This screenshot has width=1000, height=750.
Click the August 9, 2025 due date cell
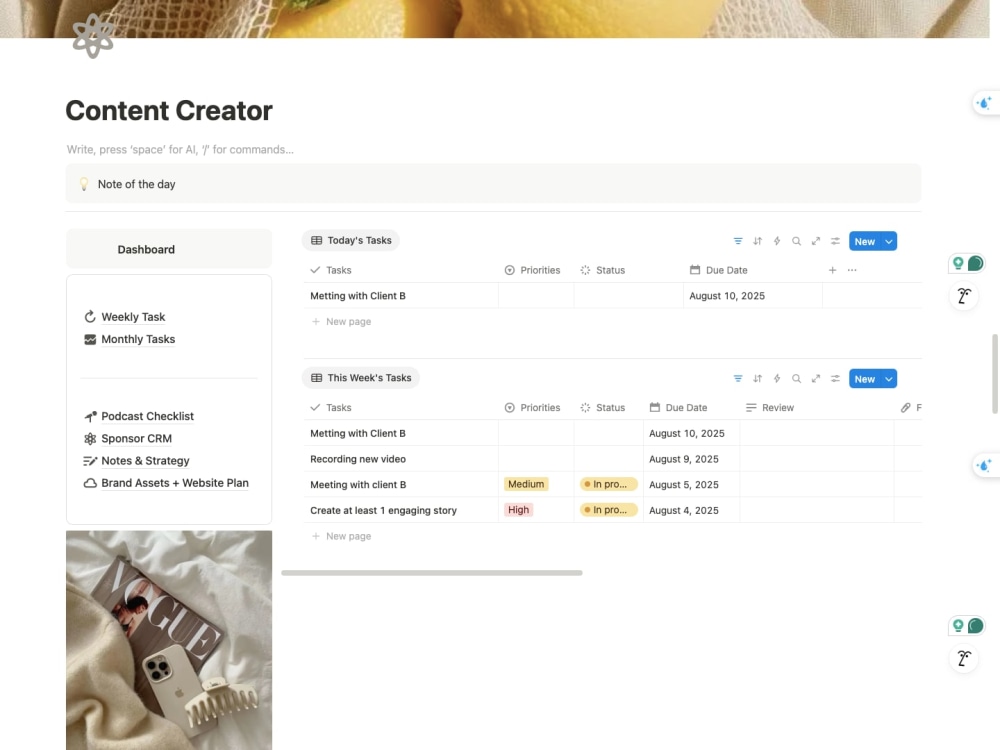691,459
